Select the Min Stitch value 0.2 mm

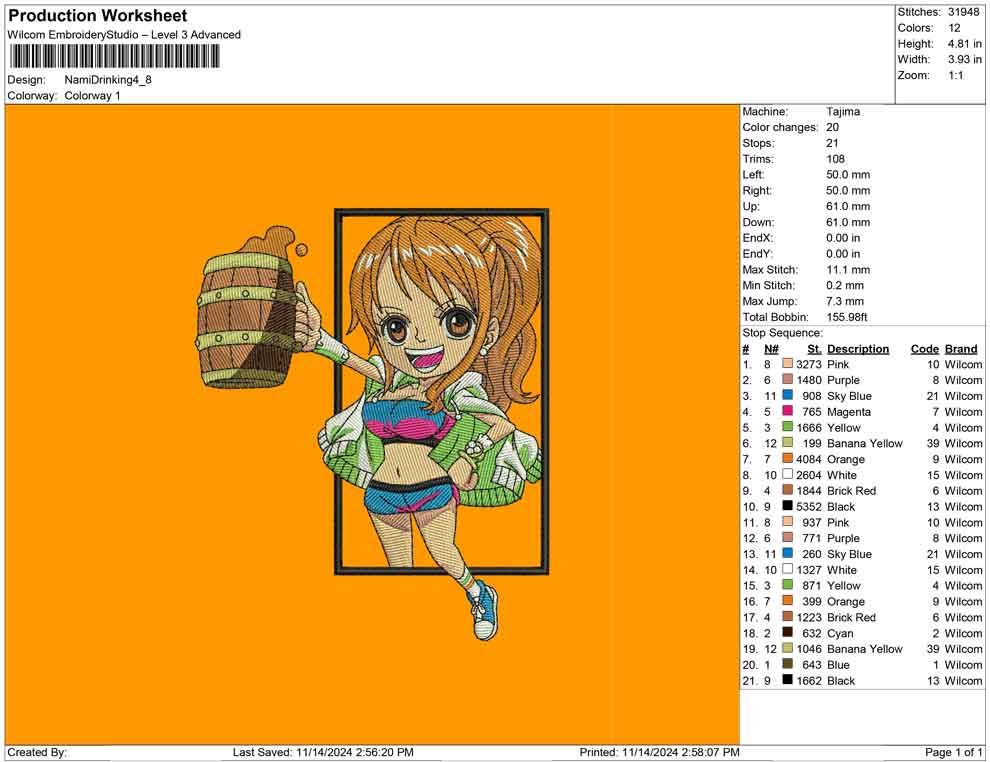(x=845, y=285)
